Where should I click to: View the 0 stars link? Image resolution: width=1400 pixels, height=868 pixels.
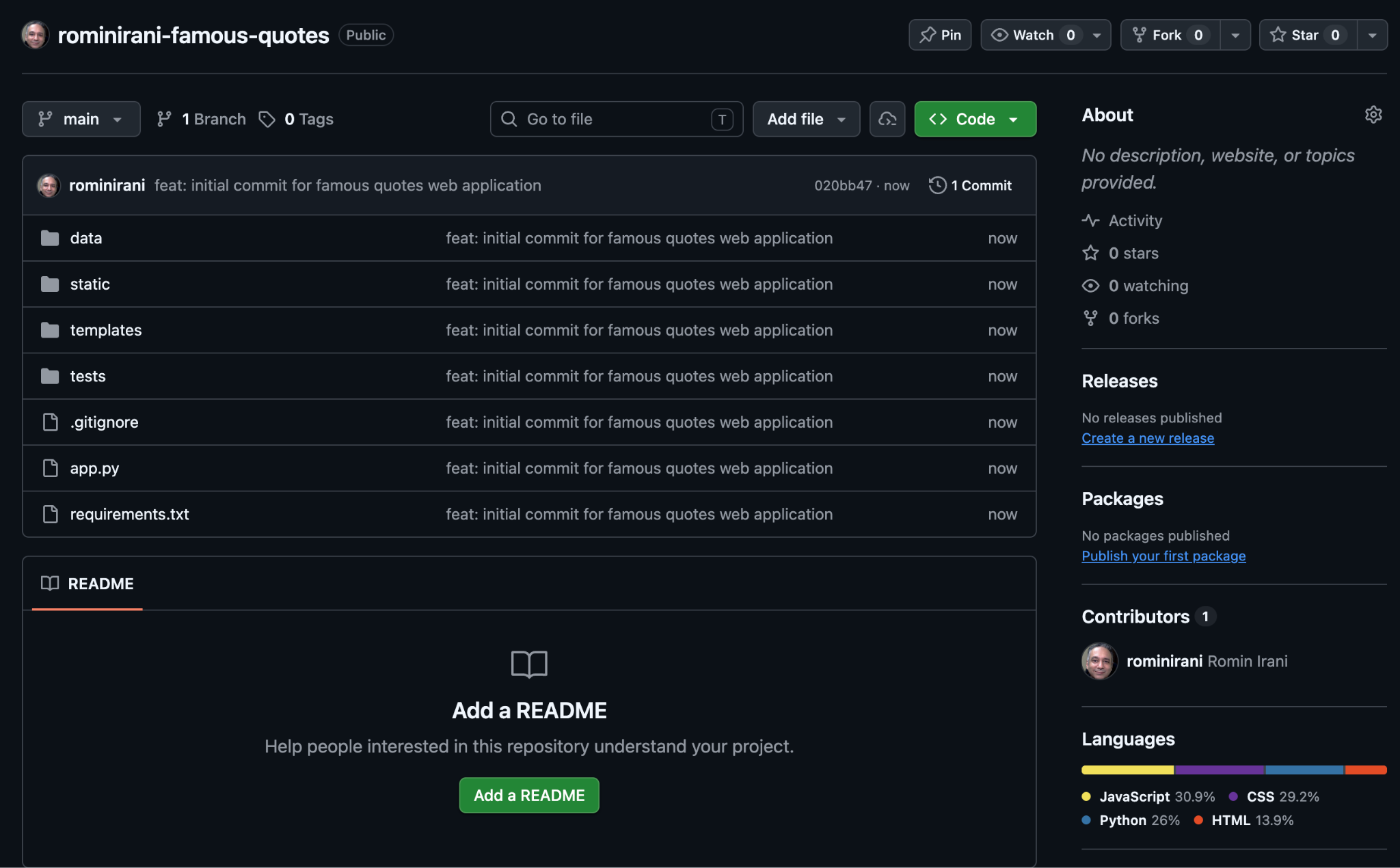click(x=1133, y=253)
